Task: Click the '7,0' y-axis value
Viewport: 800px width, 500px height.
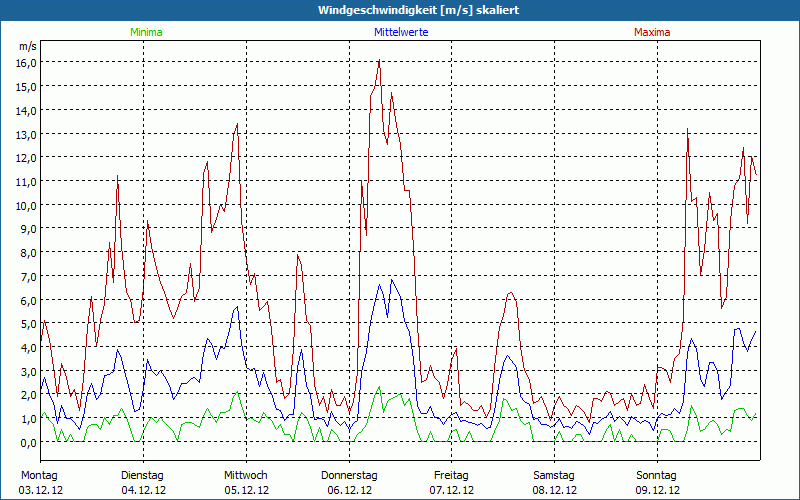Action: 30,277
